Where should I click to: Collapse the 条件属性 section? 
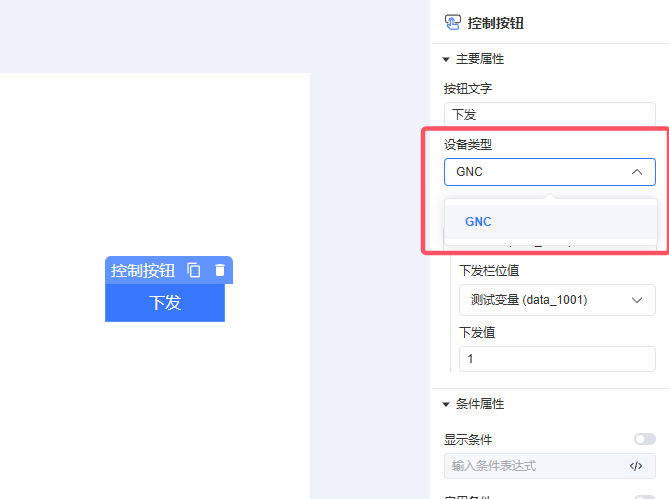(447, 404)
